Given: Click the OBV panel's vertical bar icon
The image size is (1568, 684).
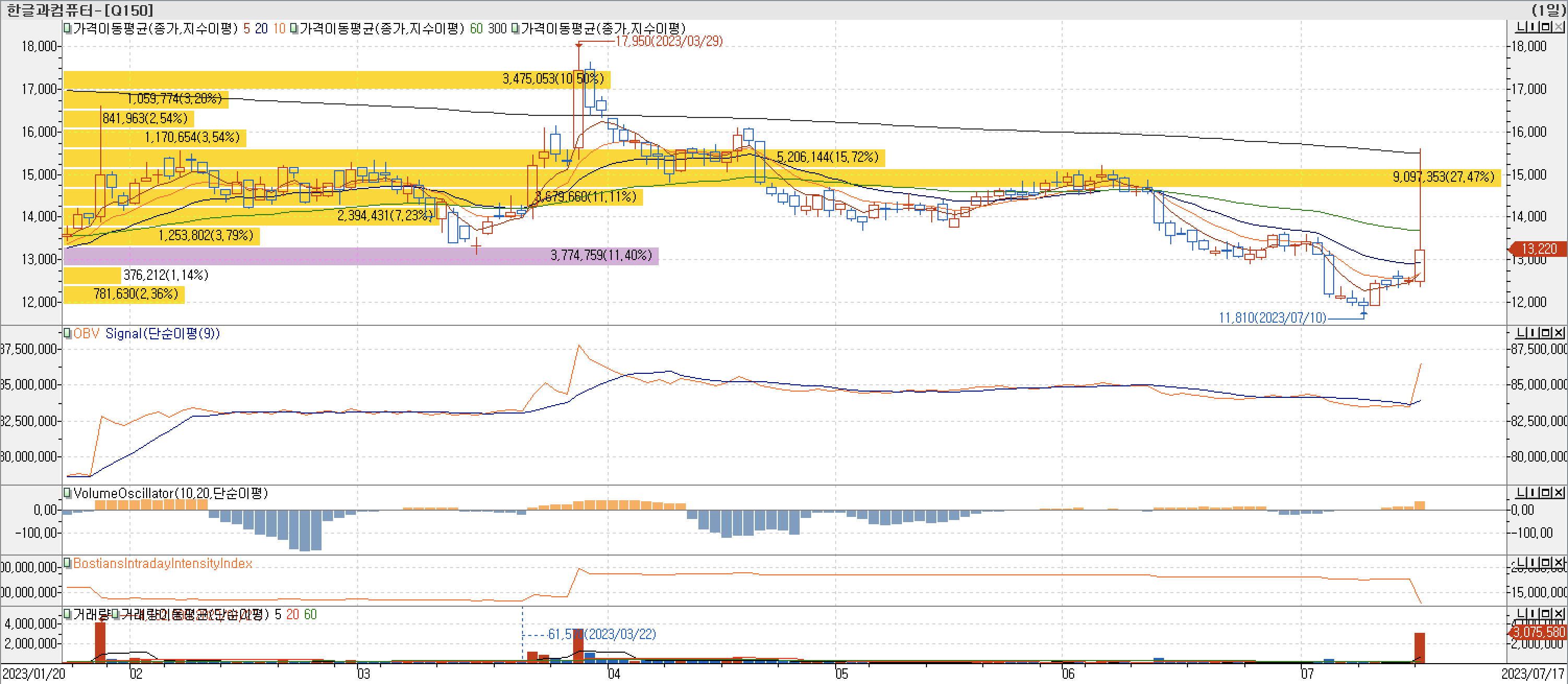Looking at the screenshot, I should click(x=1533, y=333).
